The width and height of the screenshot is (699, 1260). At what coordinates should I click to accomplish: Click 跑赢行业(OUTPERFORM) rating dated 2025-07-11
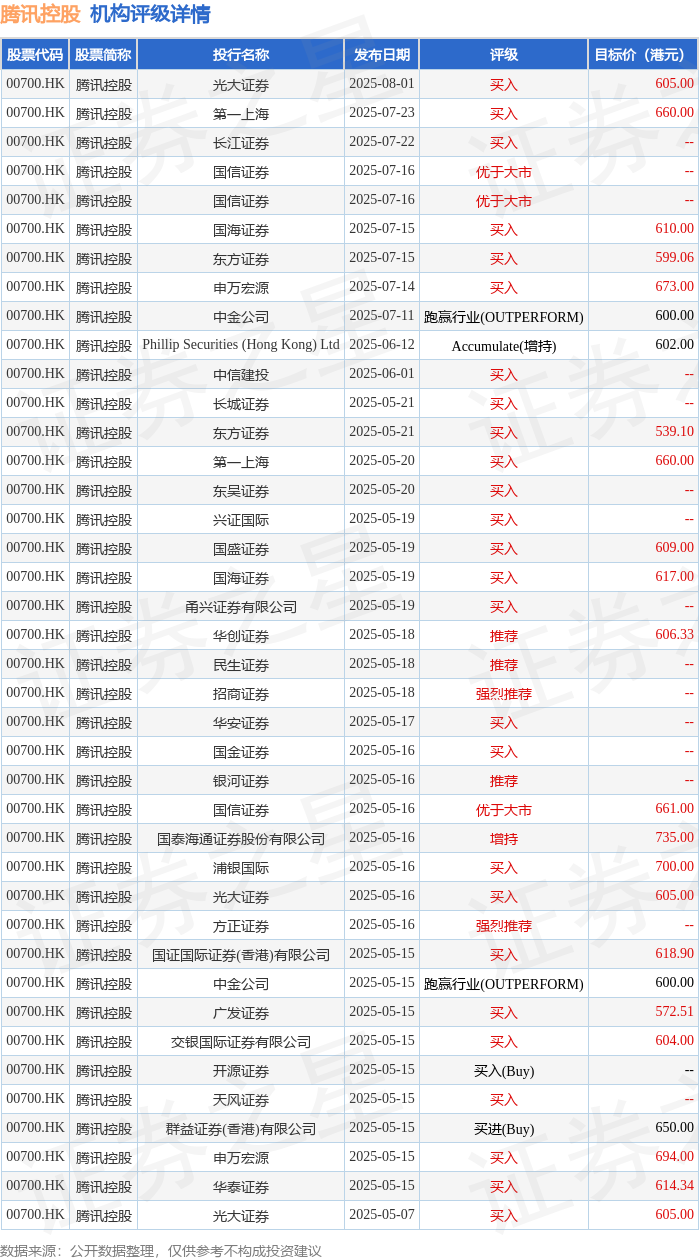(504, 317)
